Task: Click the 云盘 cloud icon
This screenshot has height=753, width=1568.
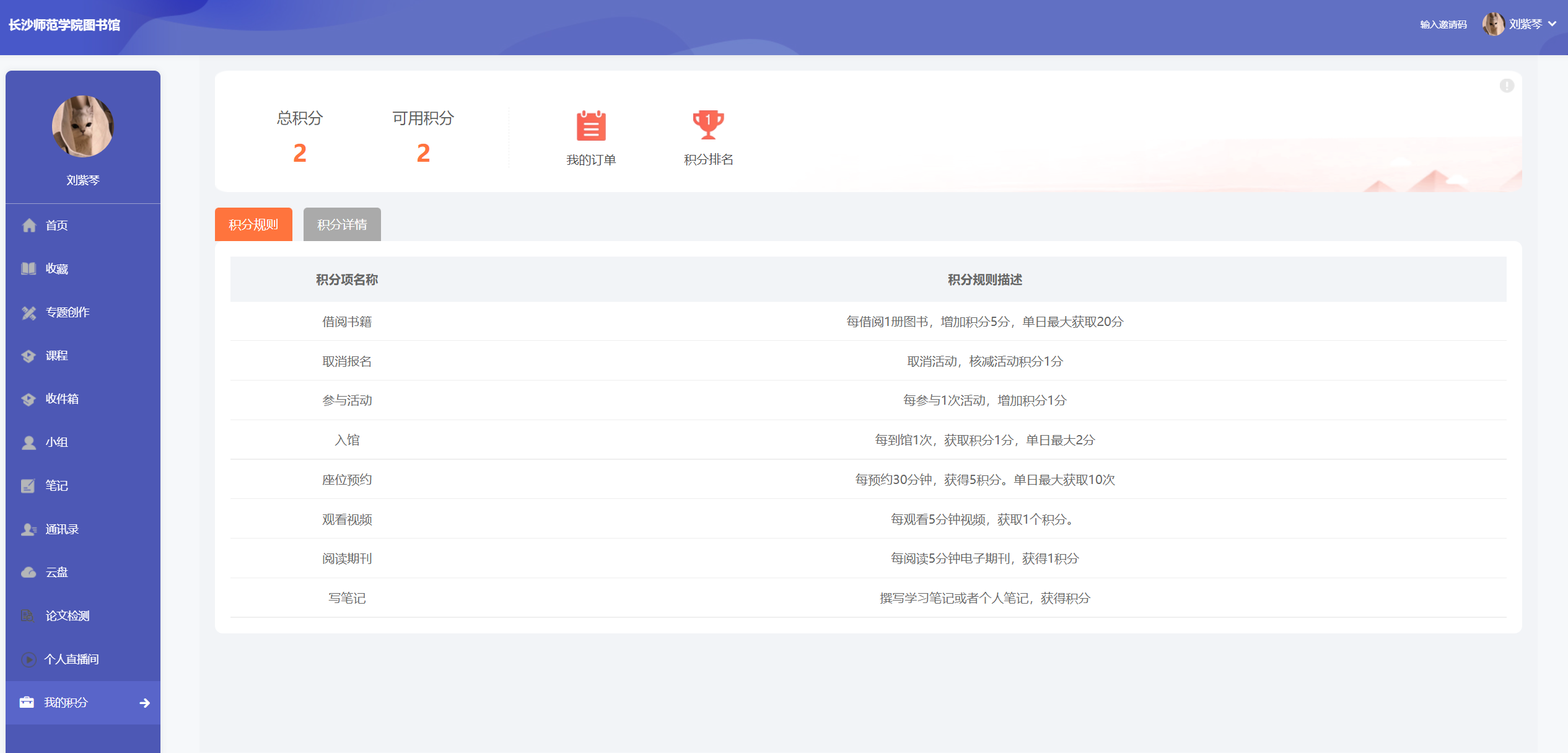Action: 28,573
